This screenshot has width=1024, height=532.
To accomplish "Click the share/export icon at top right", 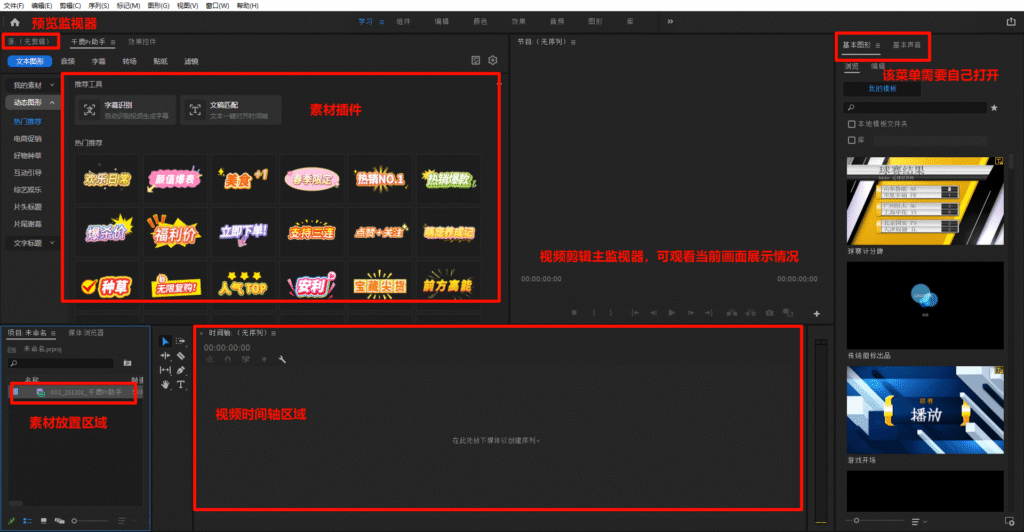I will 1010,21.
